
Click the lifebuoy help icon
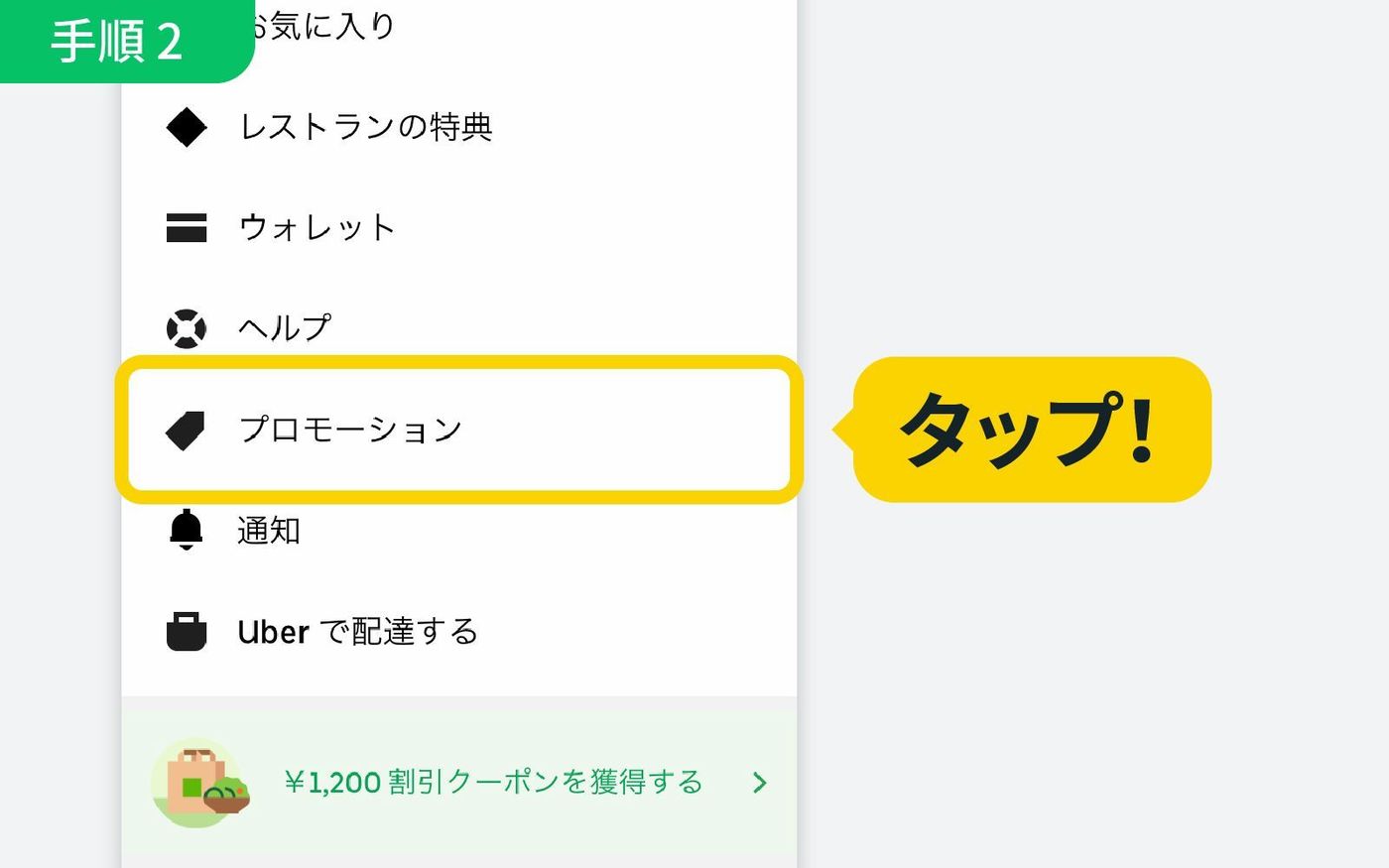tap(187, 328)
